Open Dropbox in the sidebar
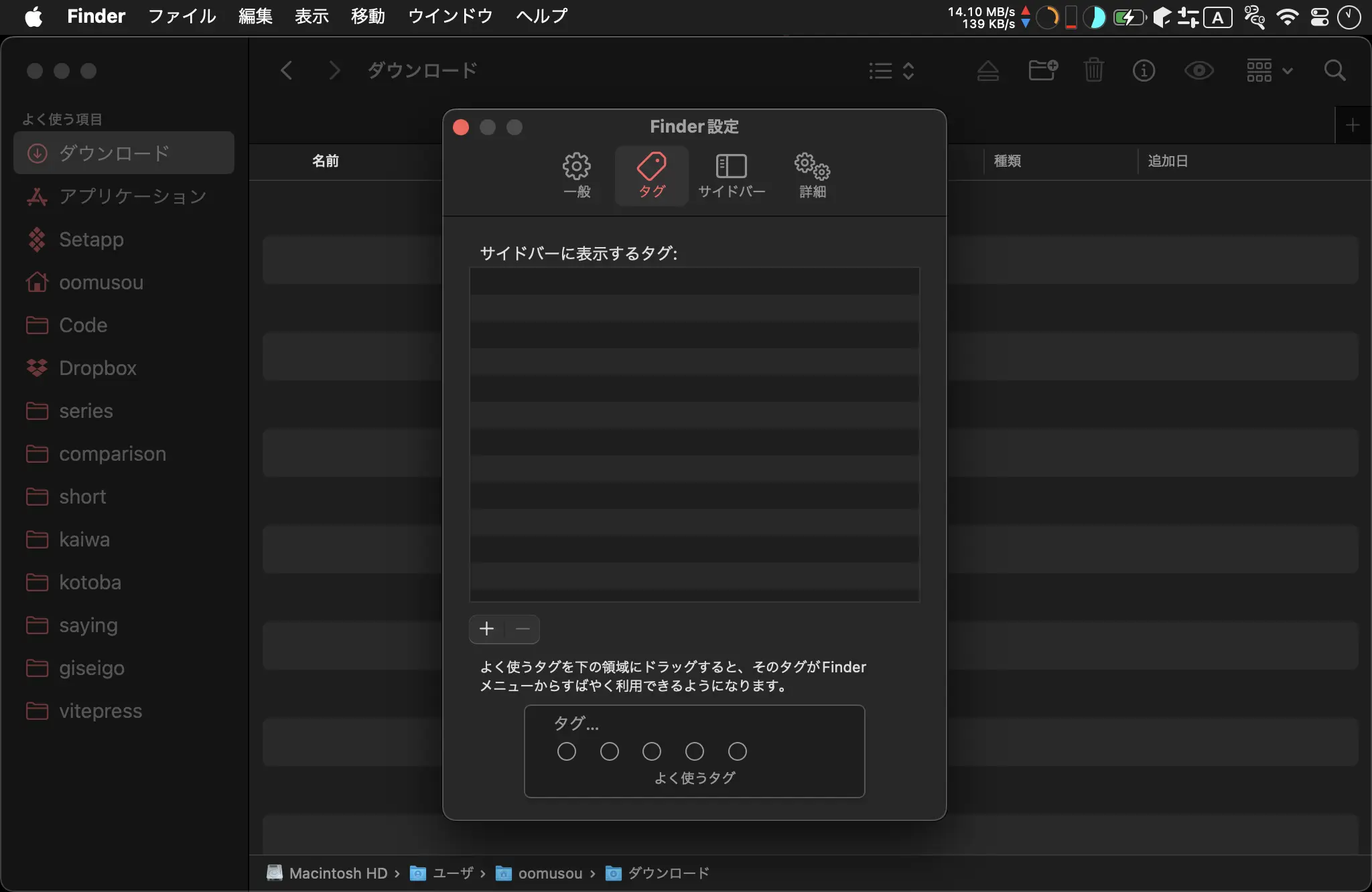Image resolution: width=1372 pixels, height=892 pixels. coord(124,368)
